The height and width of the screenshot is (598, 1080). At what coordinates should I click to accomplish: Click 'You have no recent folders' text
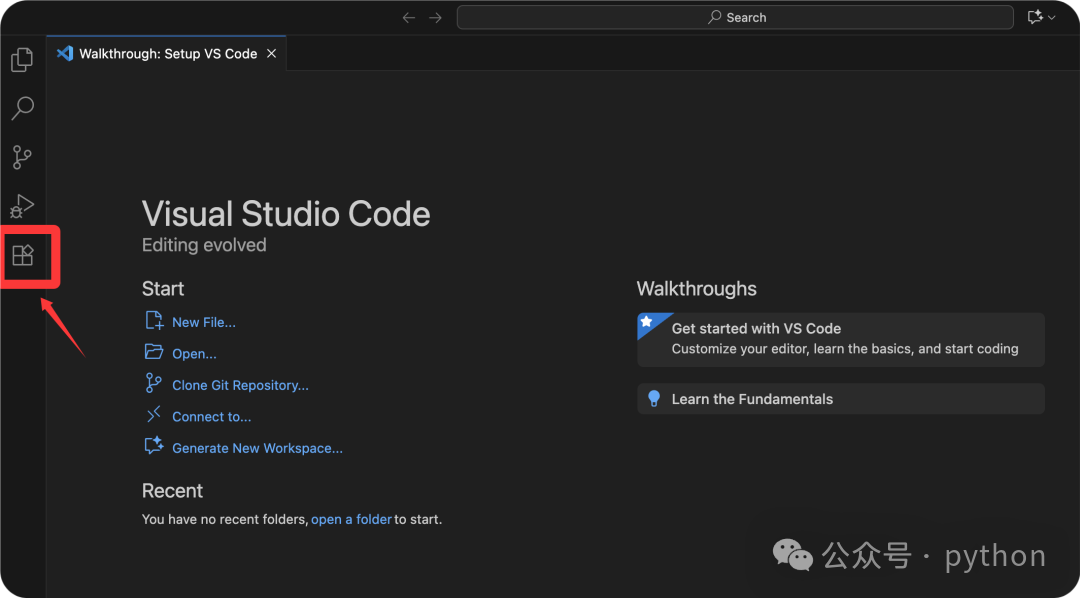click(225, 519)
